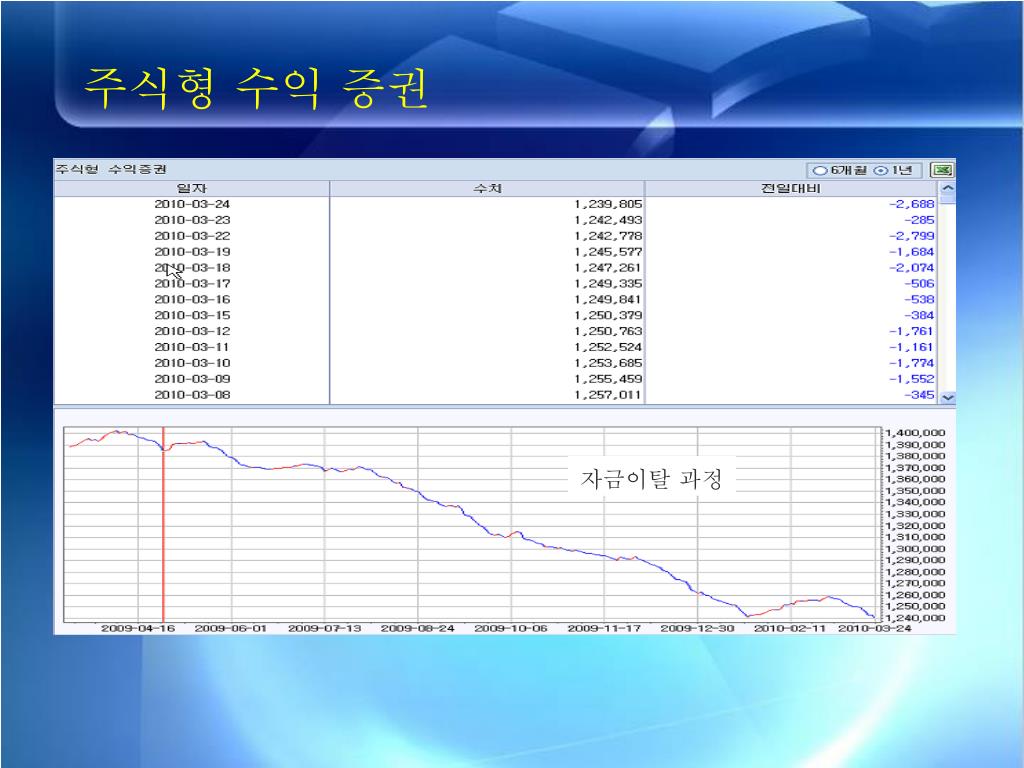
Task: Click the value 1,250,763
Action: 608,331
